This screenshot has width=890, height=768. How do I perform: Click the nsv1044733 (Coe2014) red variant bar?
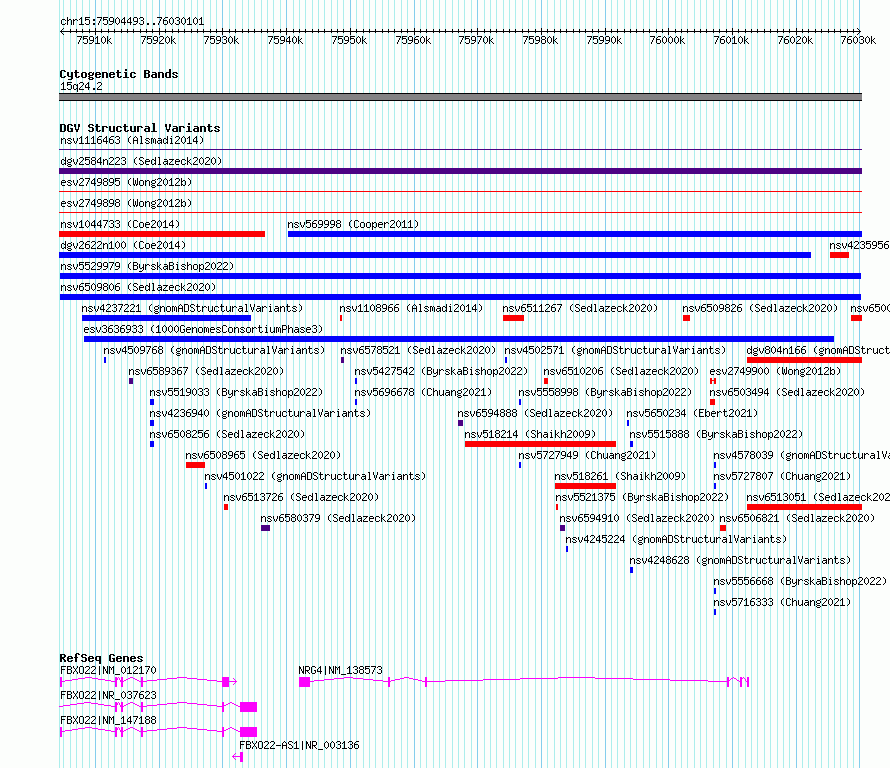tap(162, 234)
